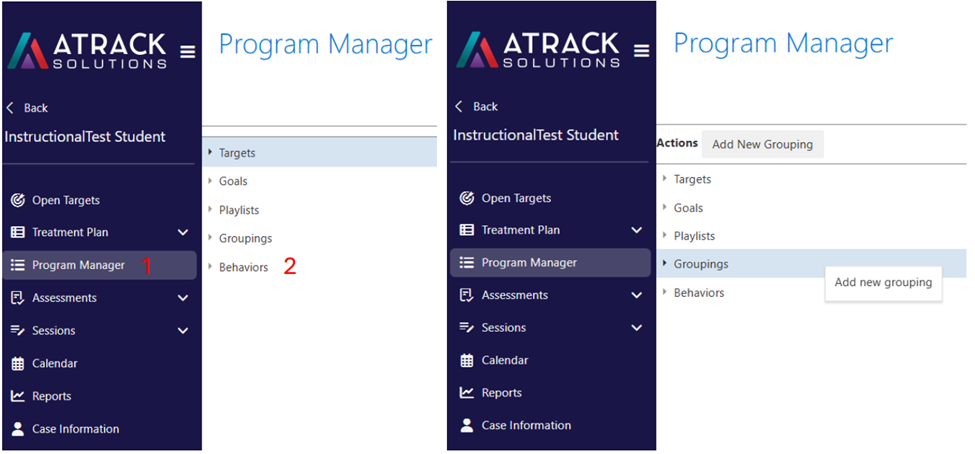Click Reports chart icon in left sidebar
This screenshot has height=454, width=975.
pyautogui.click(x=17, y=396)
